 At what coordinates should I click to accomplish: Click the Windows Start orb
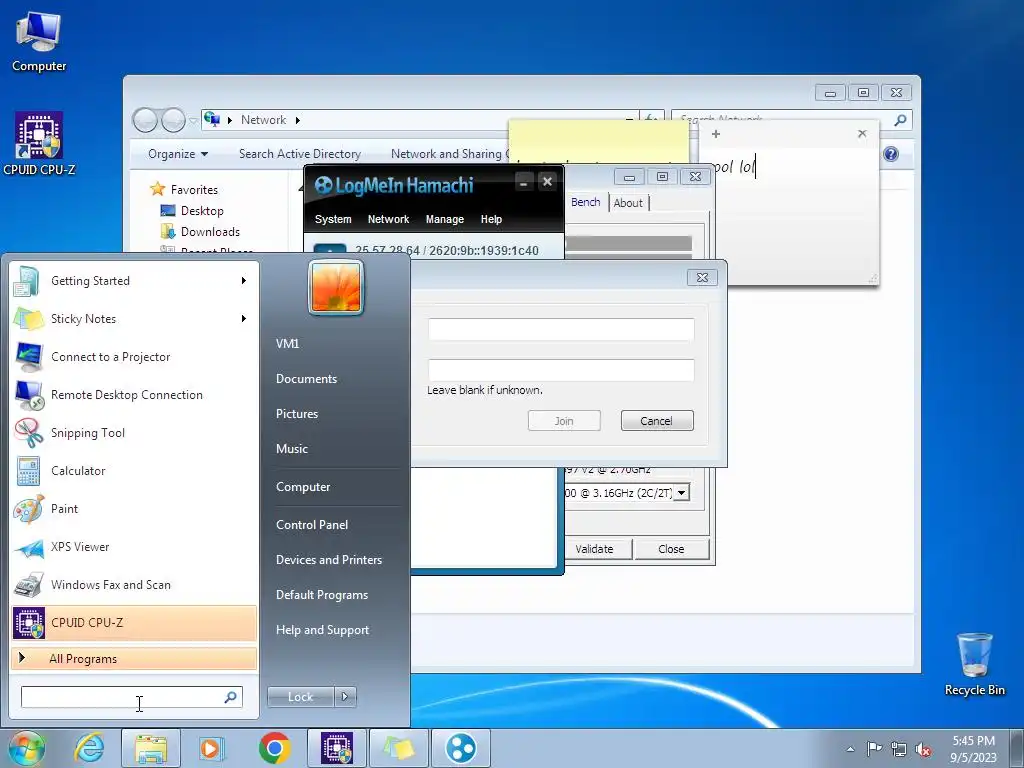pos(27,748)
